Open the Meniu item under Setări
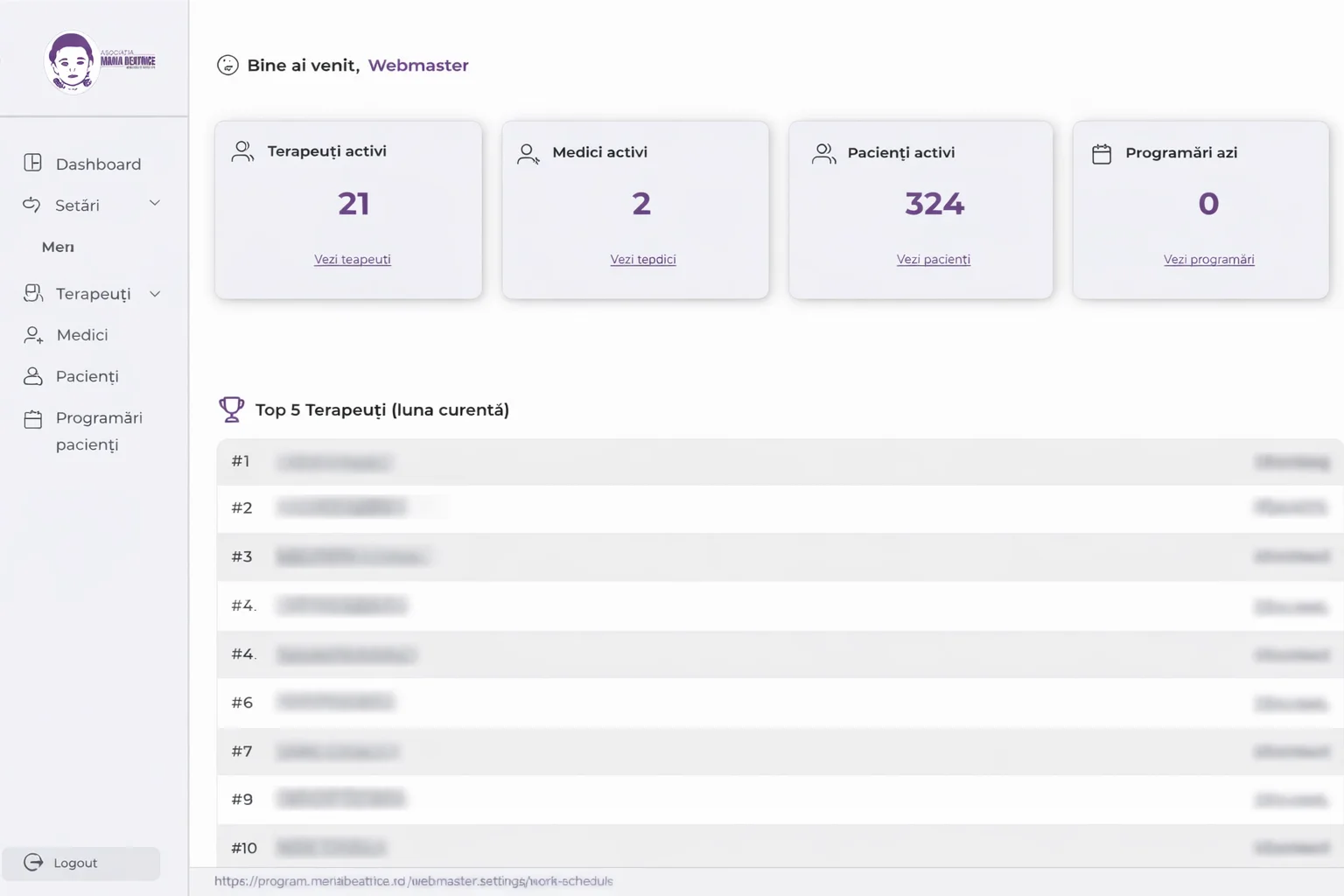The width and height of the screenshot is (1344, 896). [x=58, y=248]
